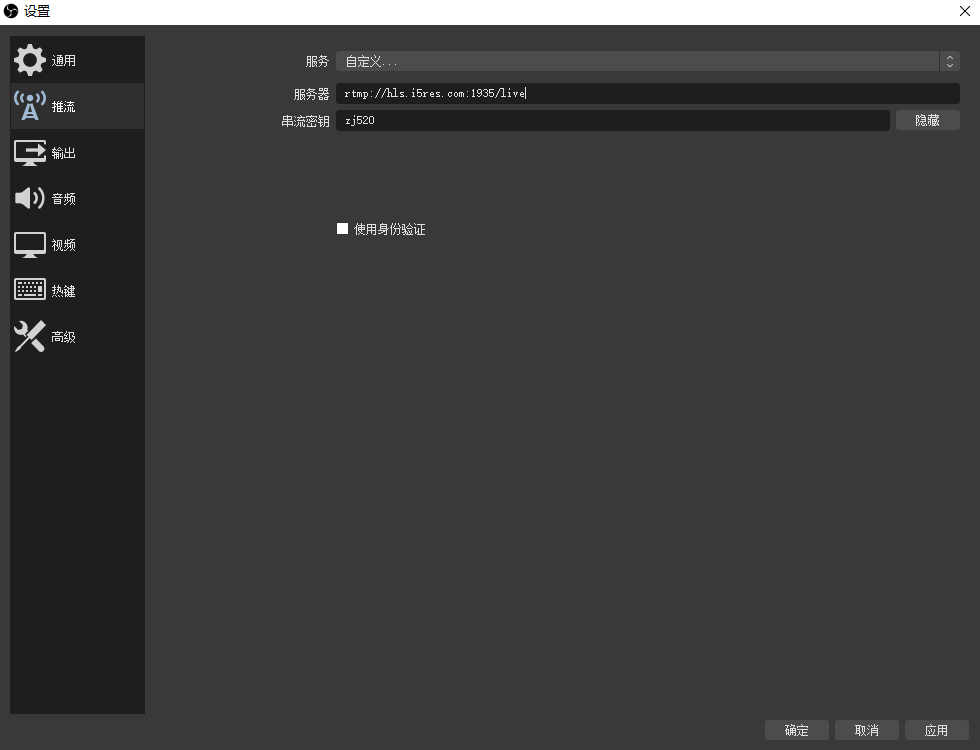The height and width of the screenshot is (750, 980).
Task: Click the 服务器 label text
Action: pyautogui.click(x=312, y=94)
